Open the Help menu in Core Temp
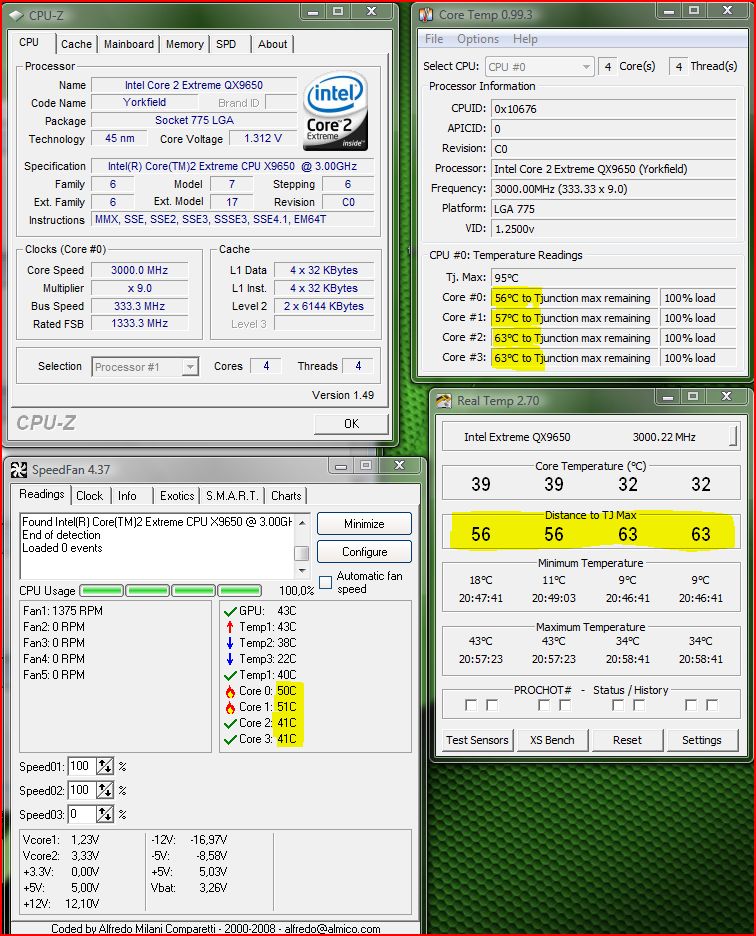 (x=525, y=39)
